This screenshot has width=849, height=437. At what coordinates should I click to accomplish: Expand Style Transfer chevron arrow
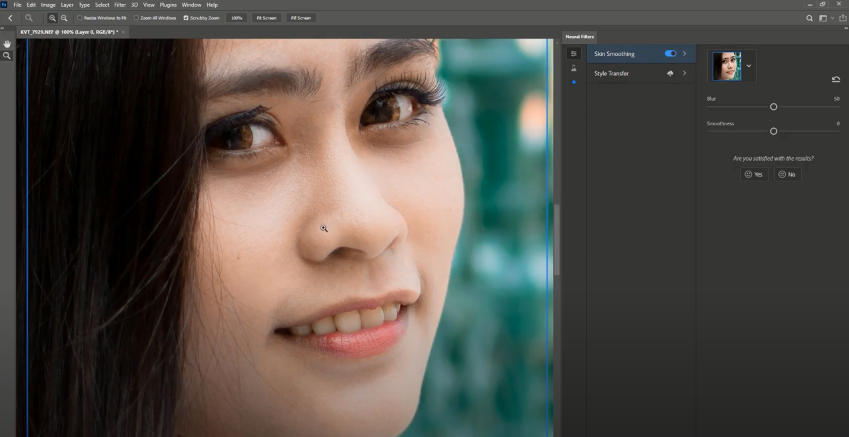tap(684, 73)
